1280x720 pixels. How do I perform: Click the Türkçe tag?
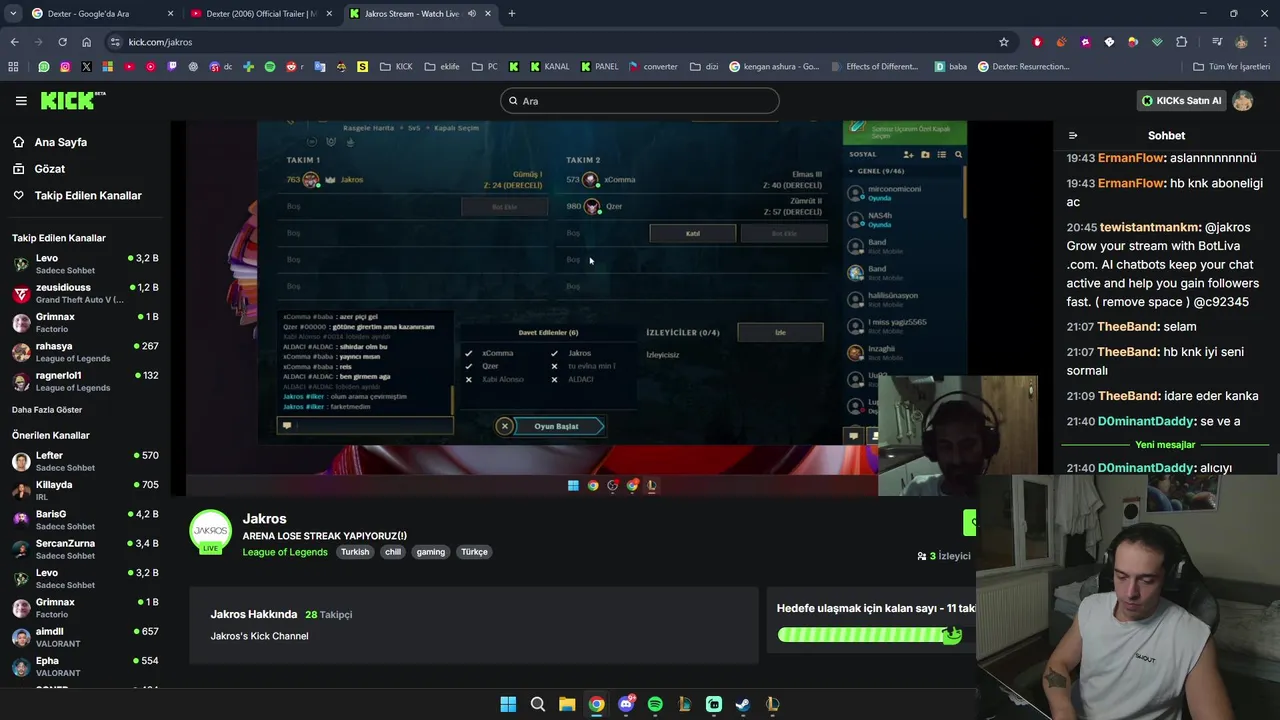[x=474, y=552]
